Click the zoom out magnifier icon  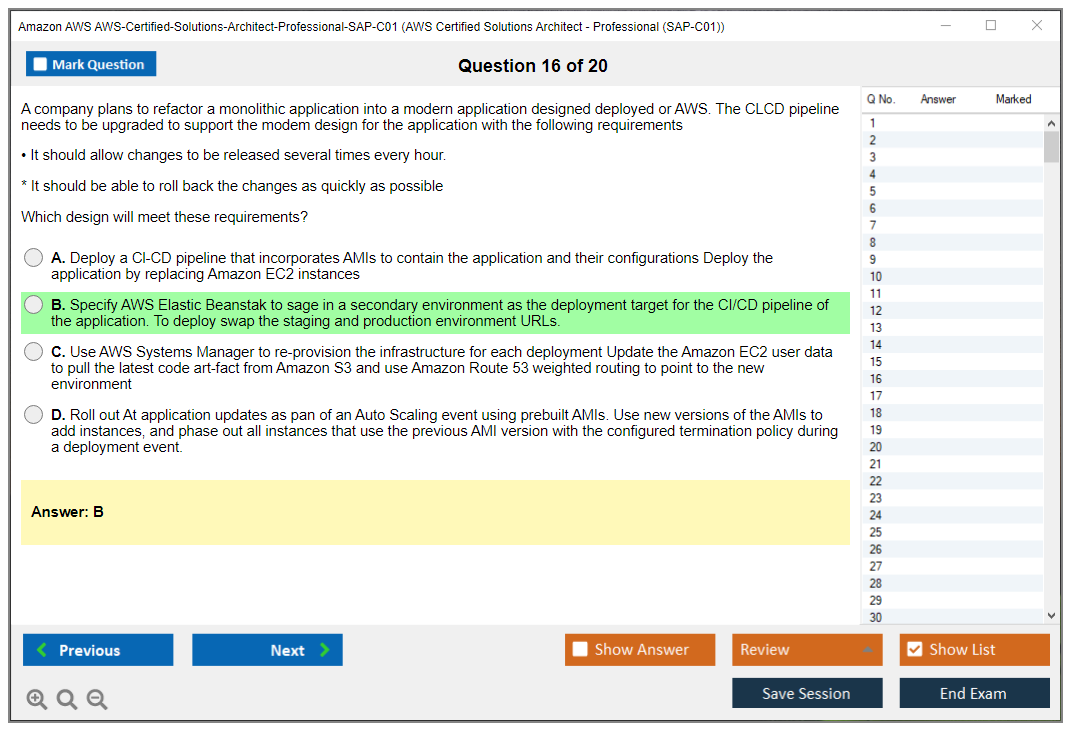point(97,700)
